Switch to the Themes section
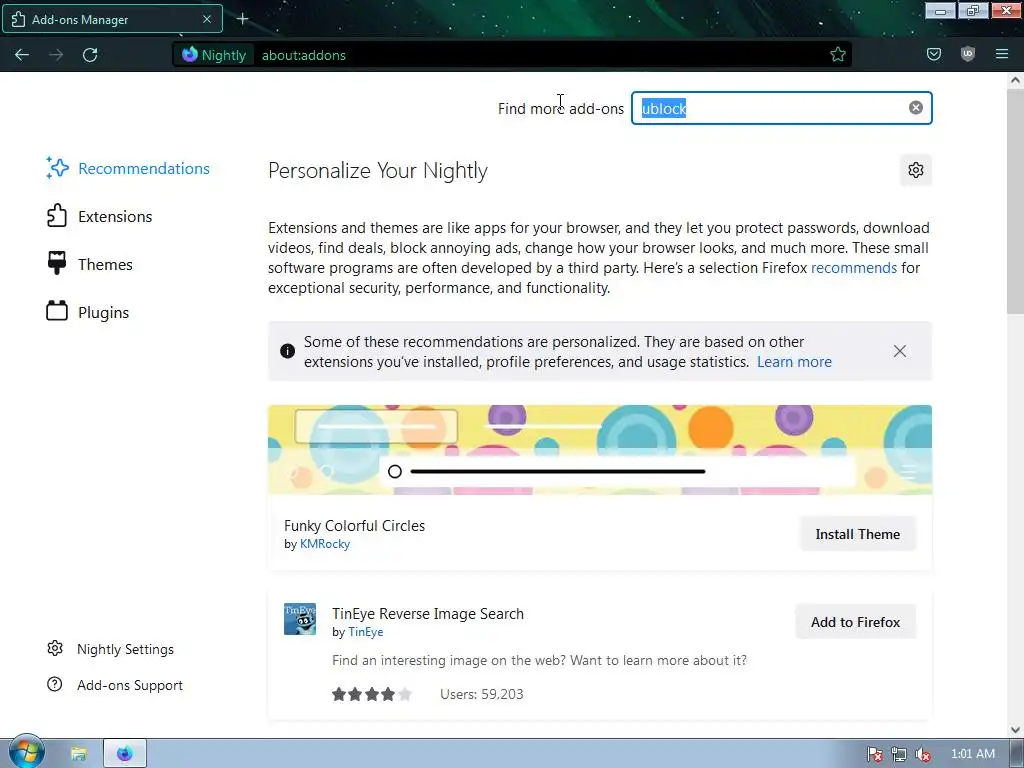1024x768 pixels. click(89, 264)
